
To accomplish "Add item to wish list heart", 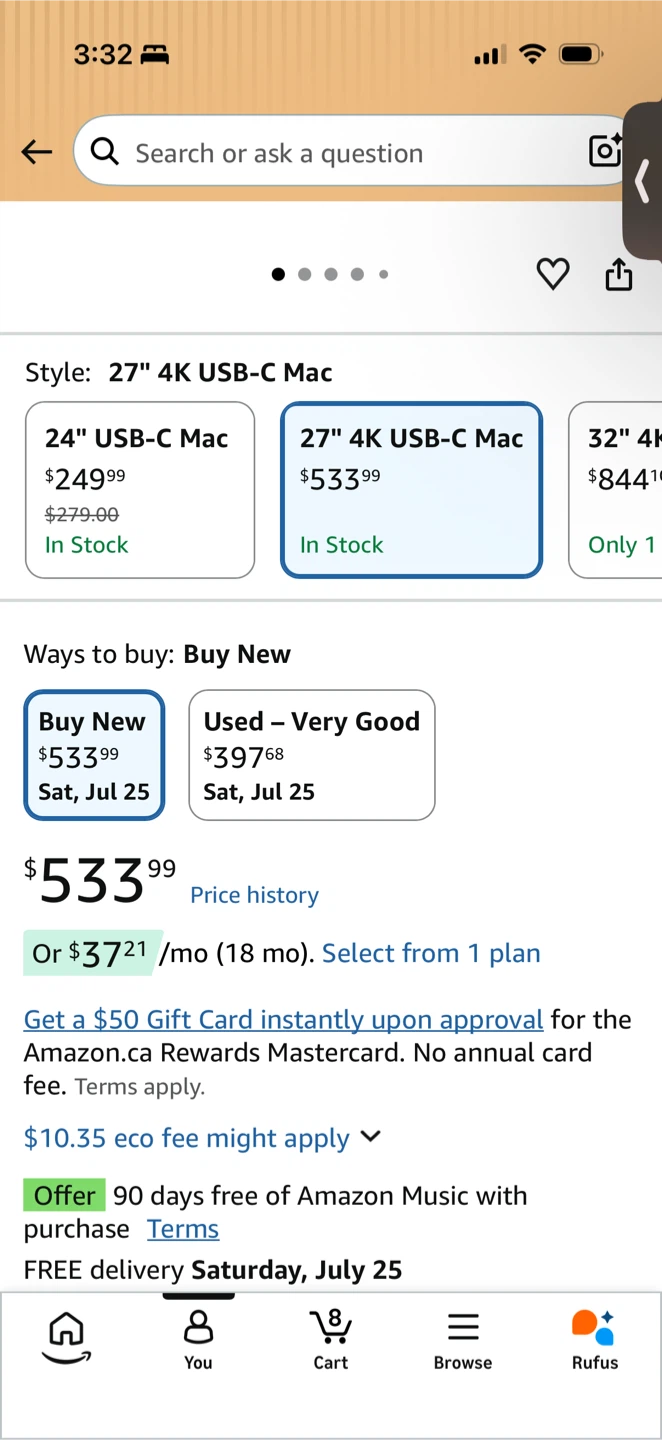I will point(553,274).
